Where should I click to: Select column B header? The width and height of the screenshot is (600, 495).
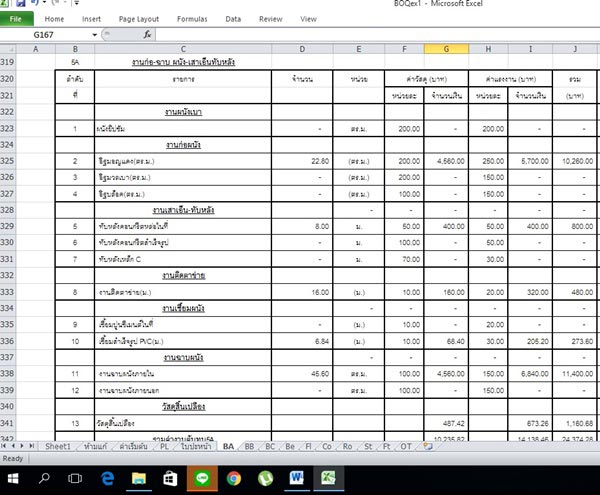click(75, 49)
